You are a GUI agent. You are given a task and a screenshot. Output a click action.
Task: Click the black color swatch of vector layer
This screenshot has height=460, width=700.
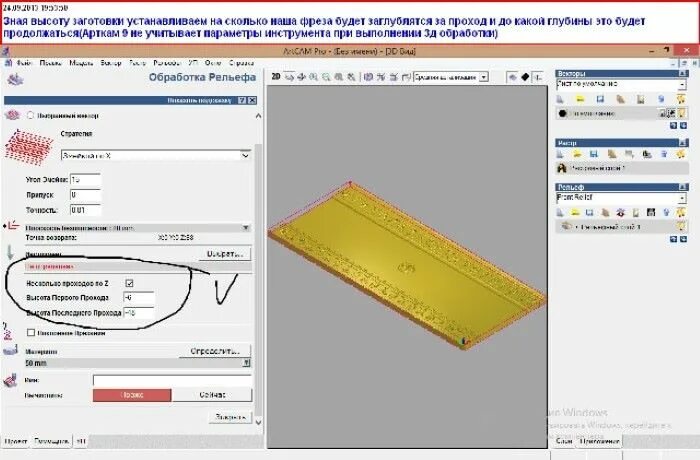(562, 113)
